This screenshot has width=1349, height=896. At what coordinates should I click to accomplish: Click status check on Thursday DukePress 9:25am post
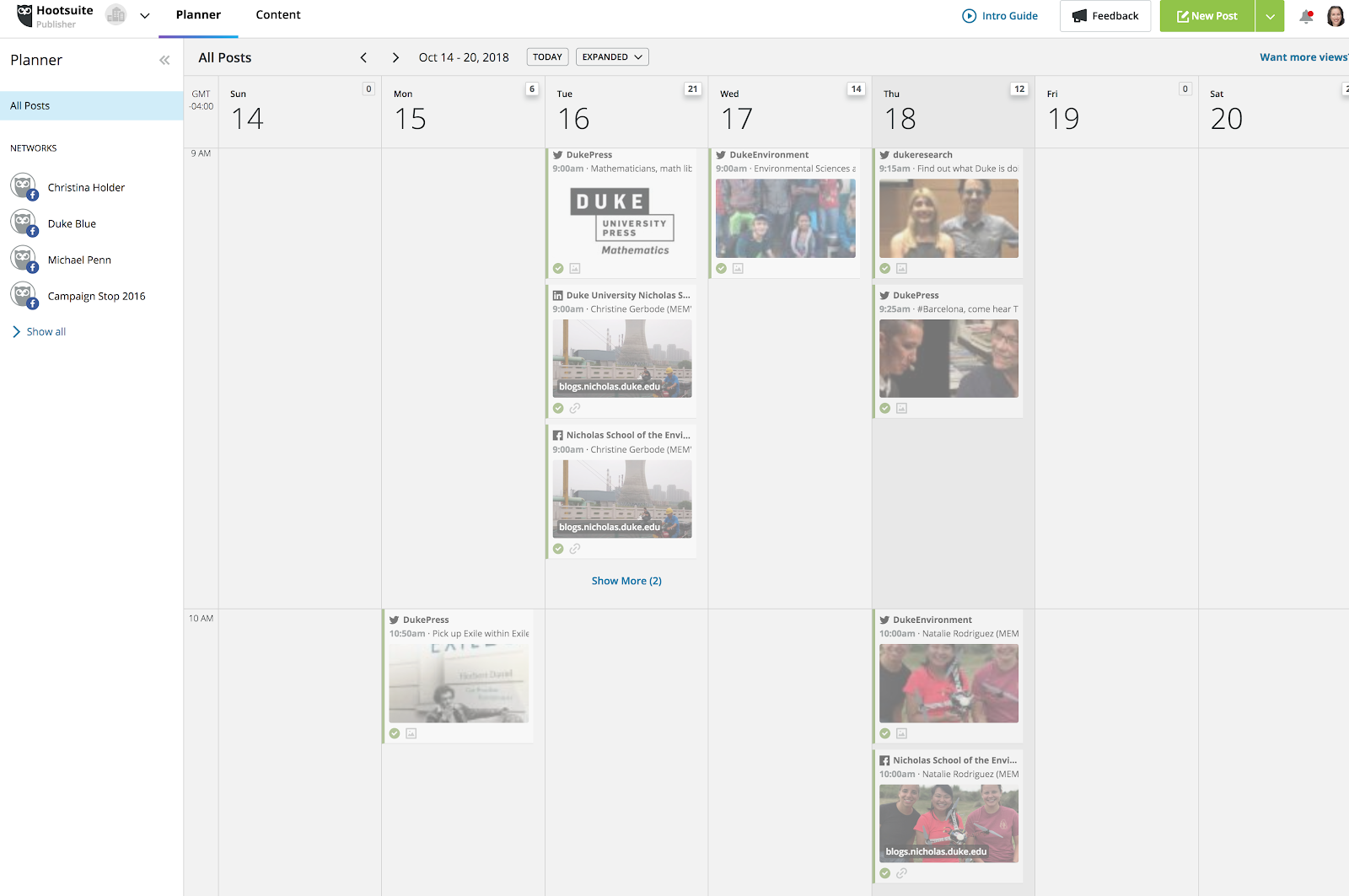(885, 409)
